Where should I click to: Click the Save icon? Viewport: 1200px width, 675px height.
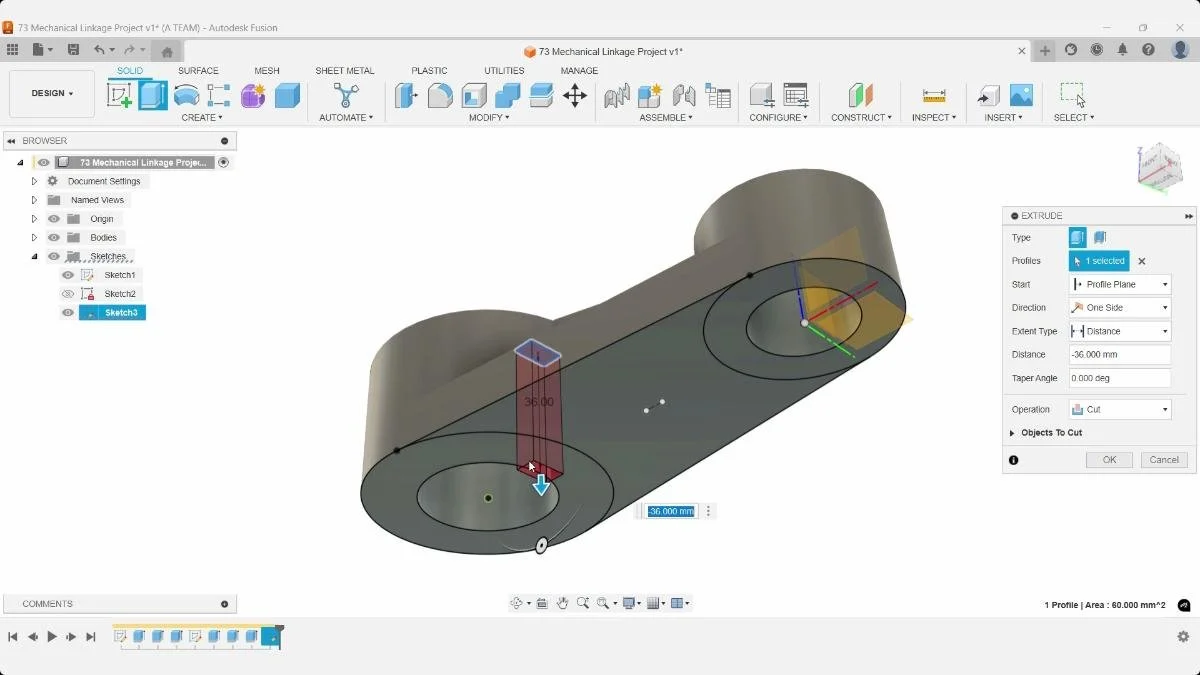click(x=73, y=50)
